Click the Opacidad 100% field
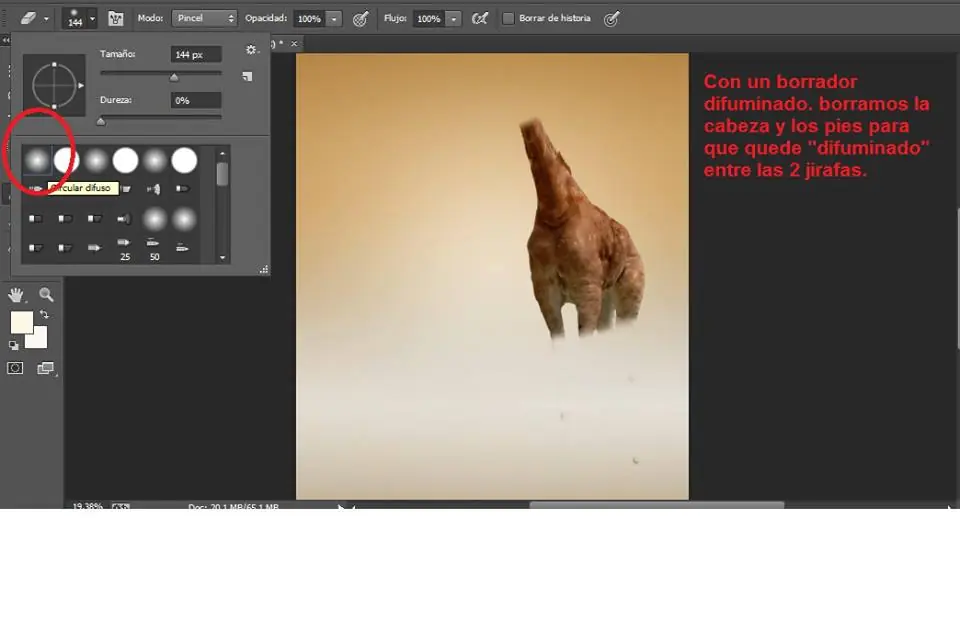 (309, 19)
